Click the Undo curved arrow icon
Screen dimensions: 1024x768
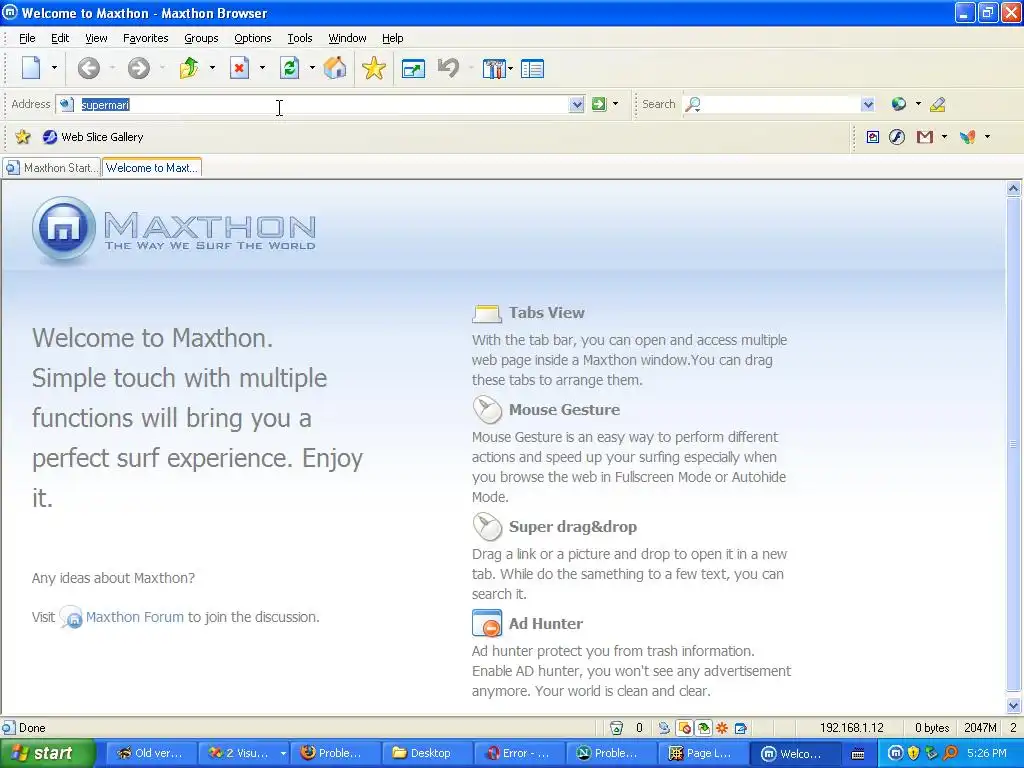[x=448, y=68]
